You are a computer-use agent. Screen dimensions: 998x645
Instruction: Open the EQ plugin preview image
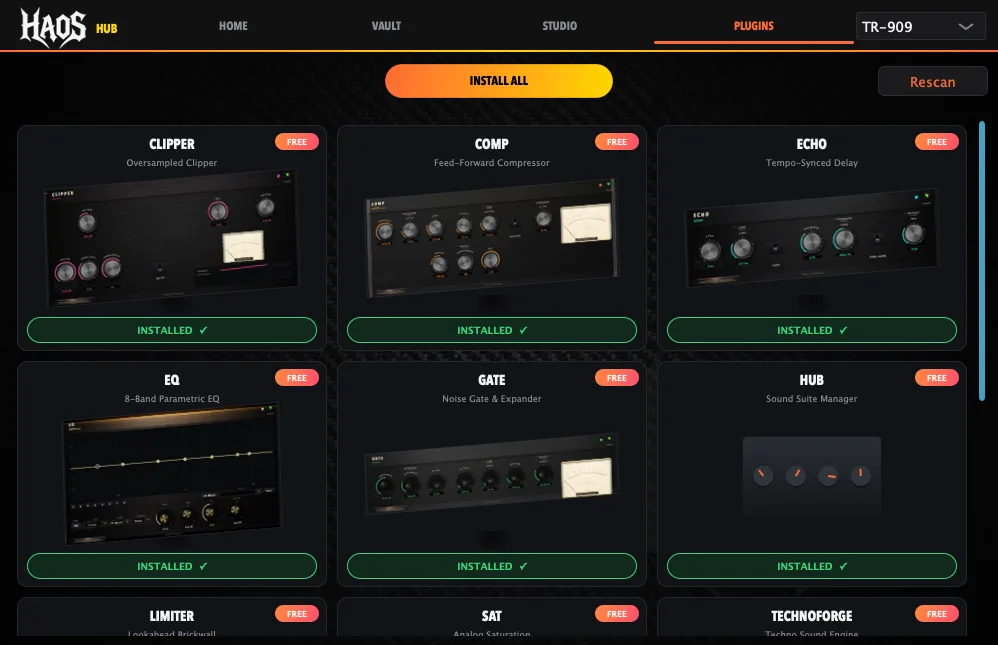click(172, 474)
